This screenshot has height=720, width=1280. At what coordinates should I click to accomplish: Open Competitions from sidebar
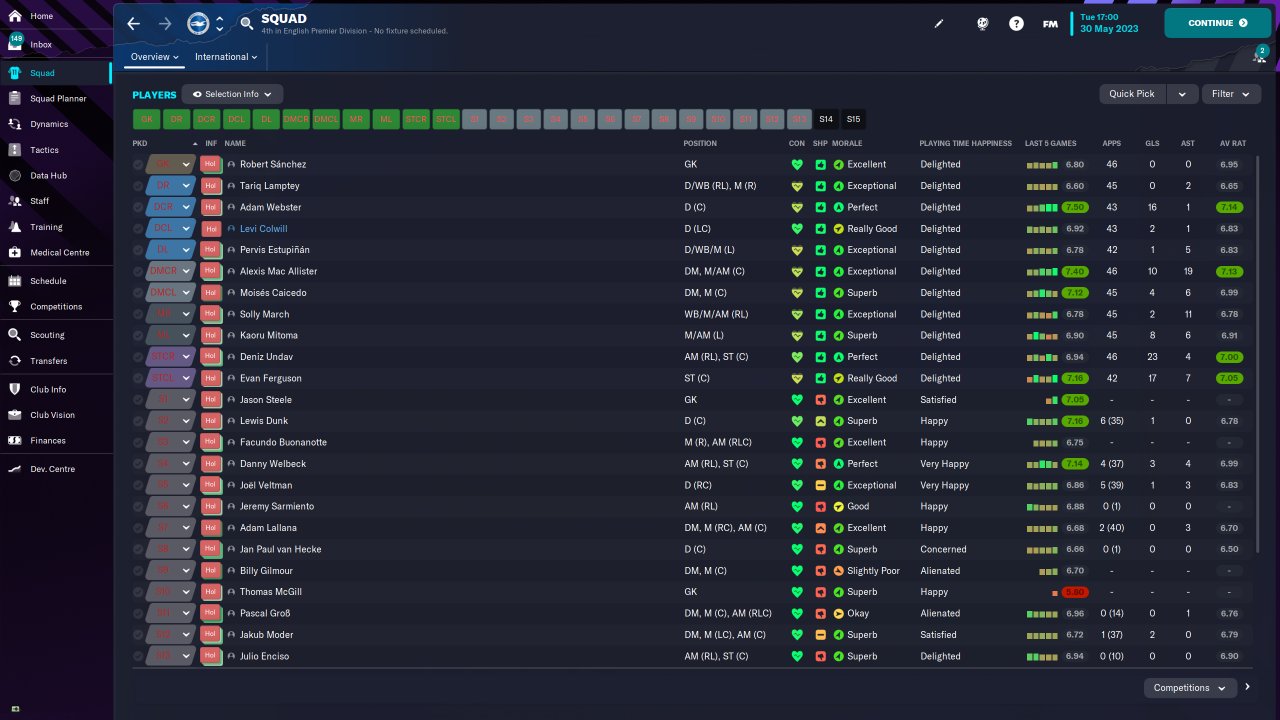56,307
